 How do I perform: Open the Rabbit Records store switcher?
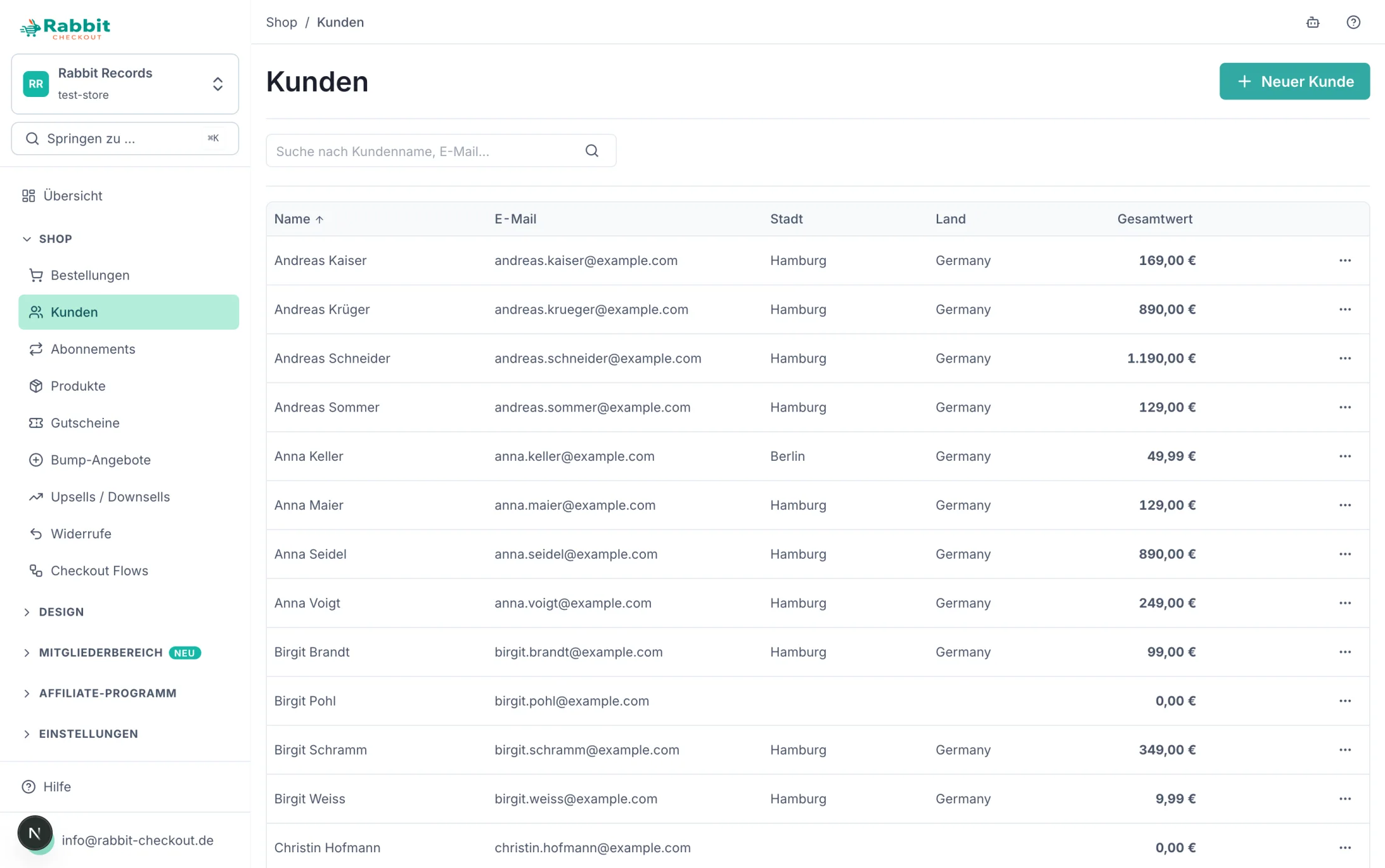(x=125, y=84)
